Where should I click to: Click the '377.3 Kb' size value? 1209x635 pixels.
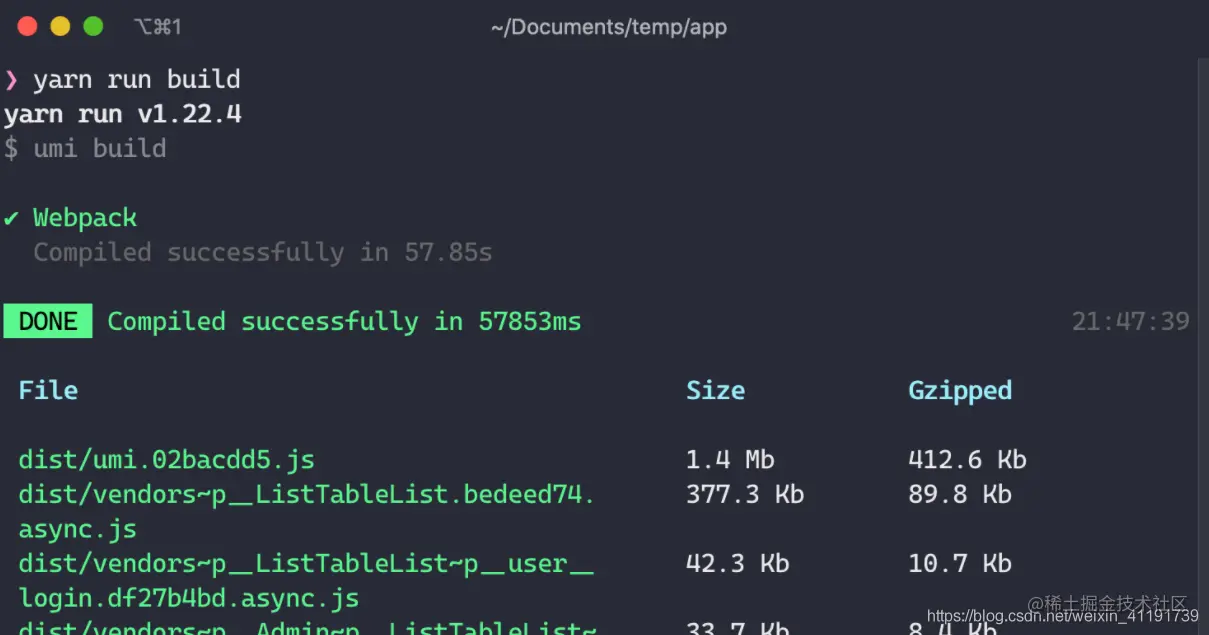pos(745,495)
